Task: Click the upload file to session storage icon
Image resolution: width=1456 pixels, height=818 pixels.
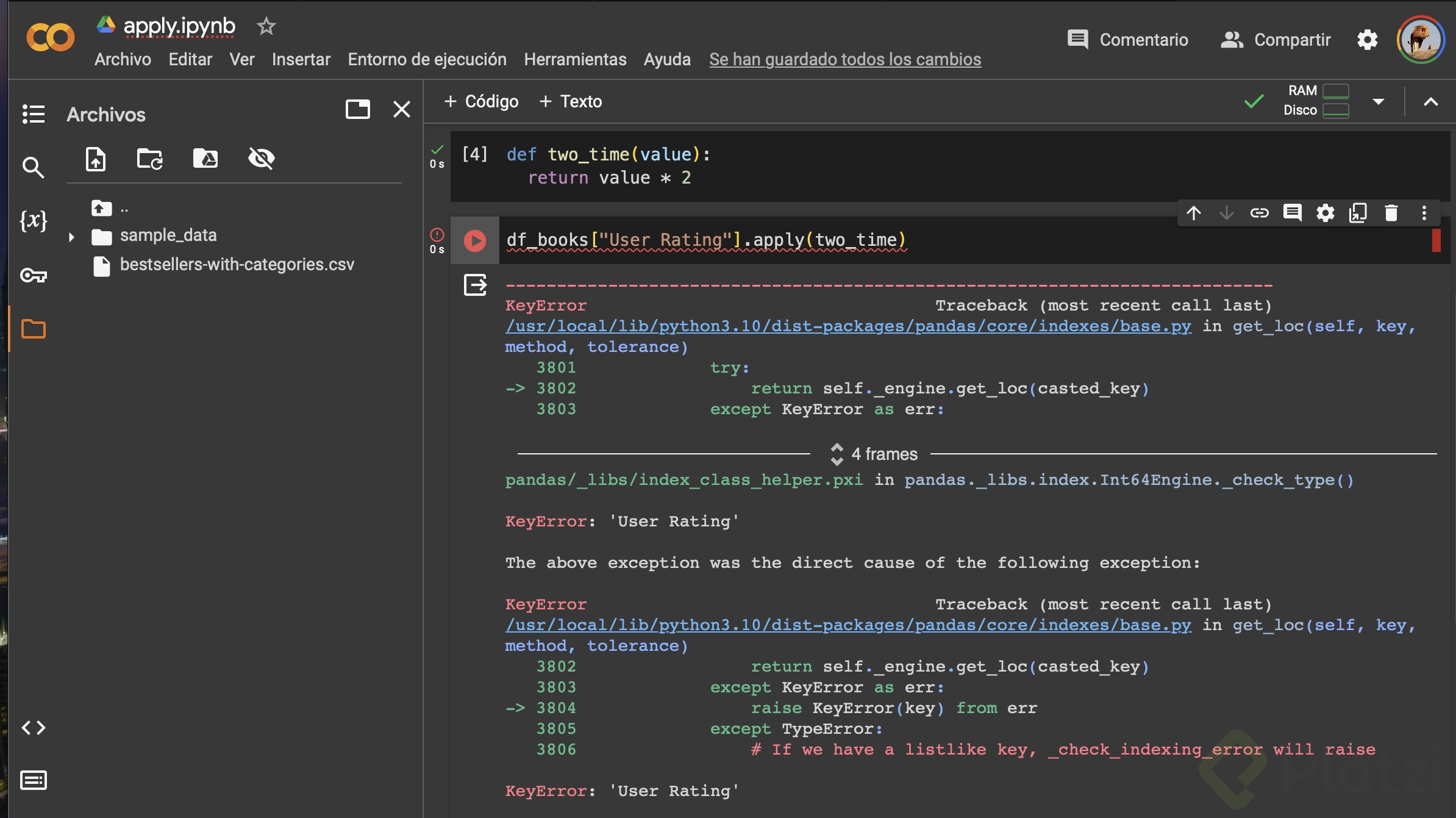Action: [96, 159]
